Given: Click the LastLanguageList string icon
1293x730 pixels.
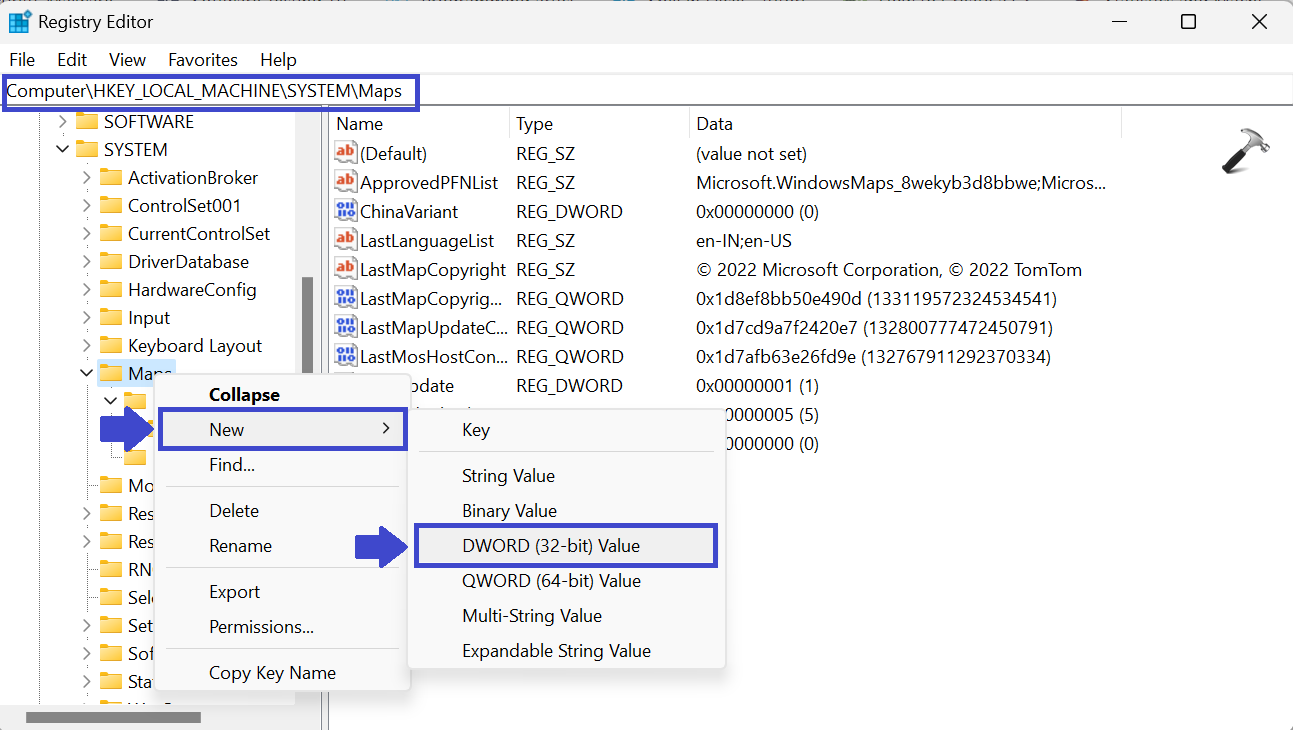Looking at the screenshot, I should [345, 240].
